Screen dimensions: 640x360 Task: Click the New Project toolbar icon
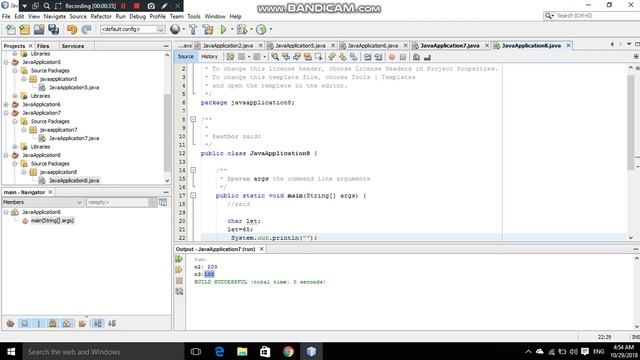[x=24, y=29]
